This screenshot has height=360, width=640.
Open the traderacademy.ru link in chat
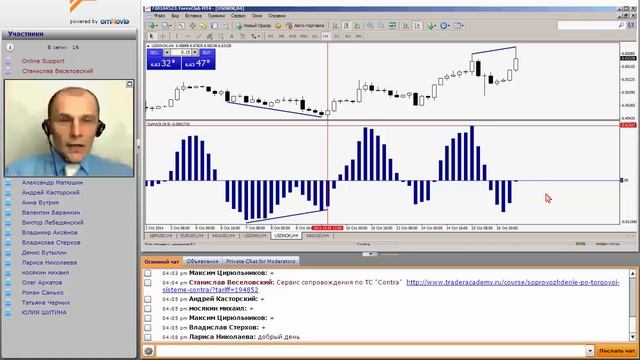click(x=513, y=282)
